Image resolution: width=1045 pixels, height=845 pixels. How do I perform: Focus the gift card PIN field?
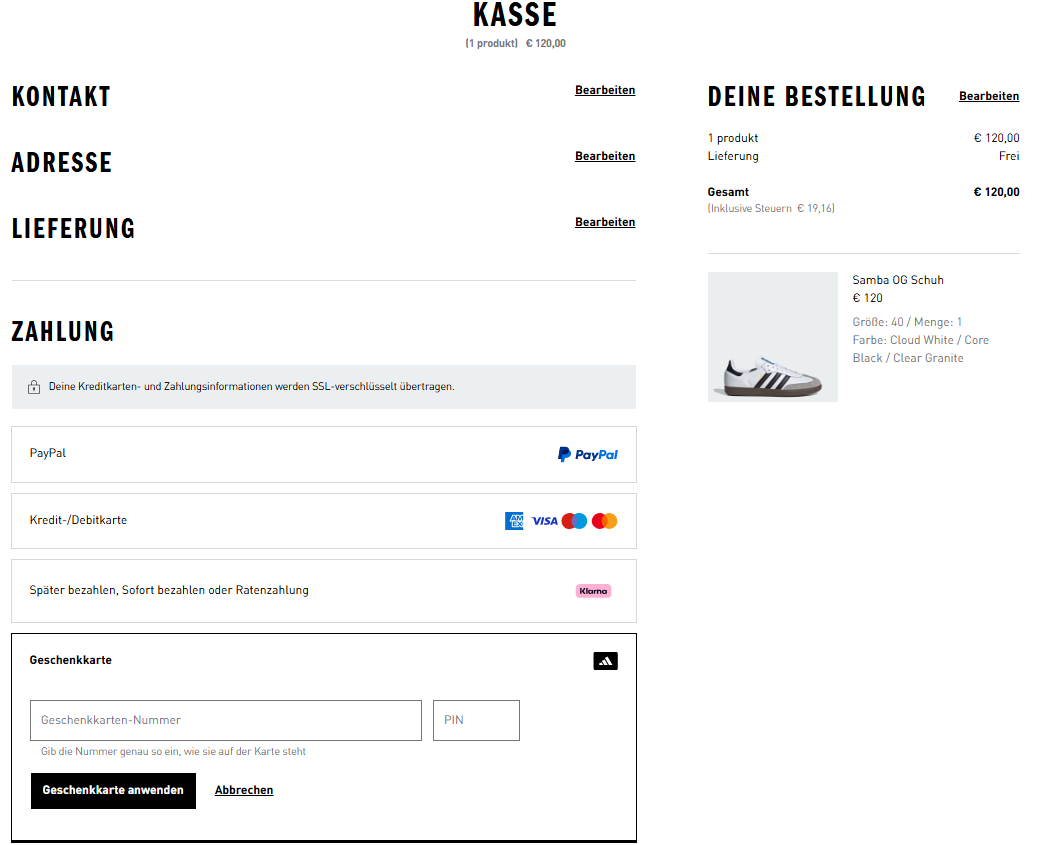(x=476, y=721)
